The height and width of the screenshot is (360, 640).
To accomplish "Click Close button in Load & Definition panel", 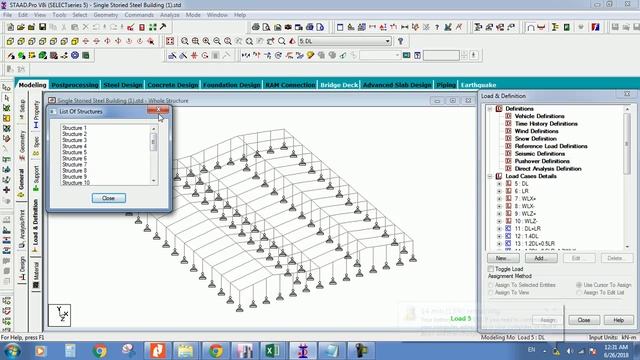I will point(584,320).
